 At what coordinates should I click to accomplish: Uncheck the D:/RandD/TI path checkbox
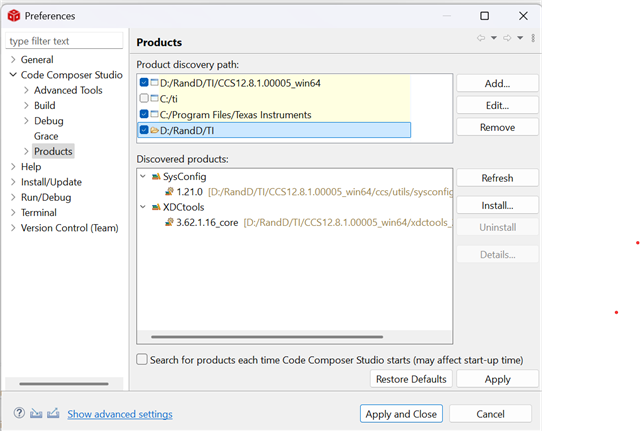(144, 130)
